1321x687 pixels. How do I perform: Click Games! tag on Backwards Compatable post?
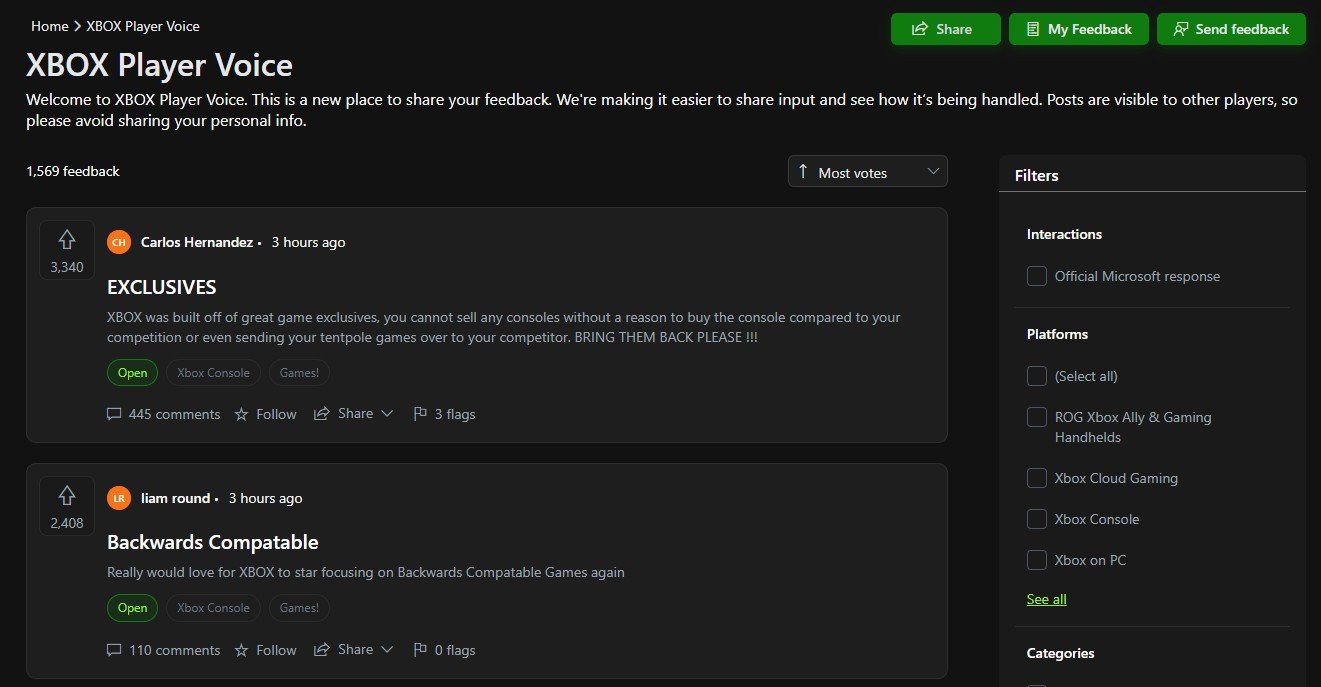[299, 608]
